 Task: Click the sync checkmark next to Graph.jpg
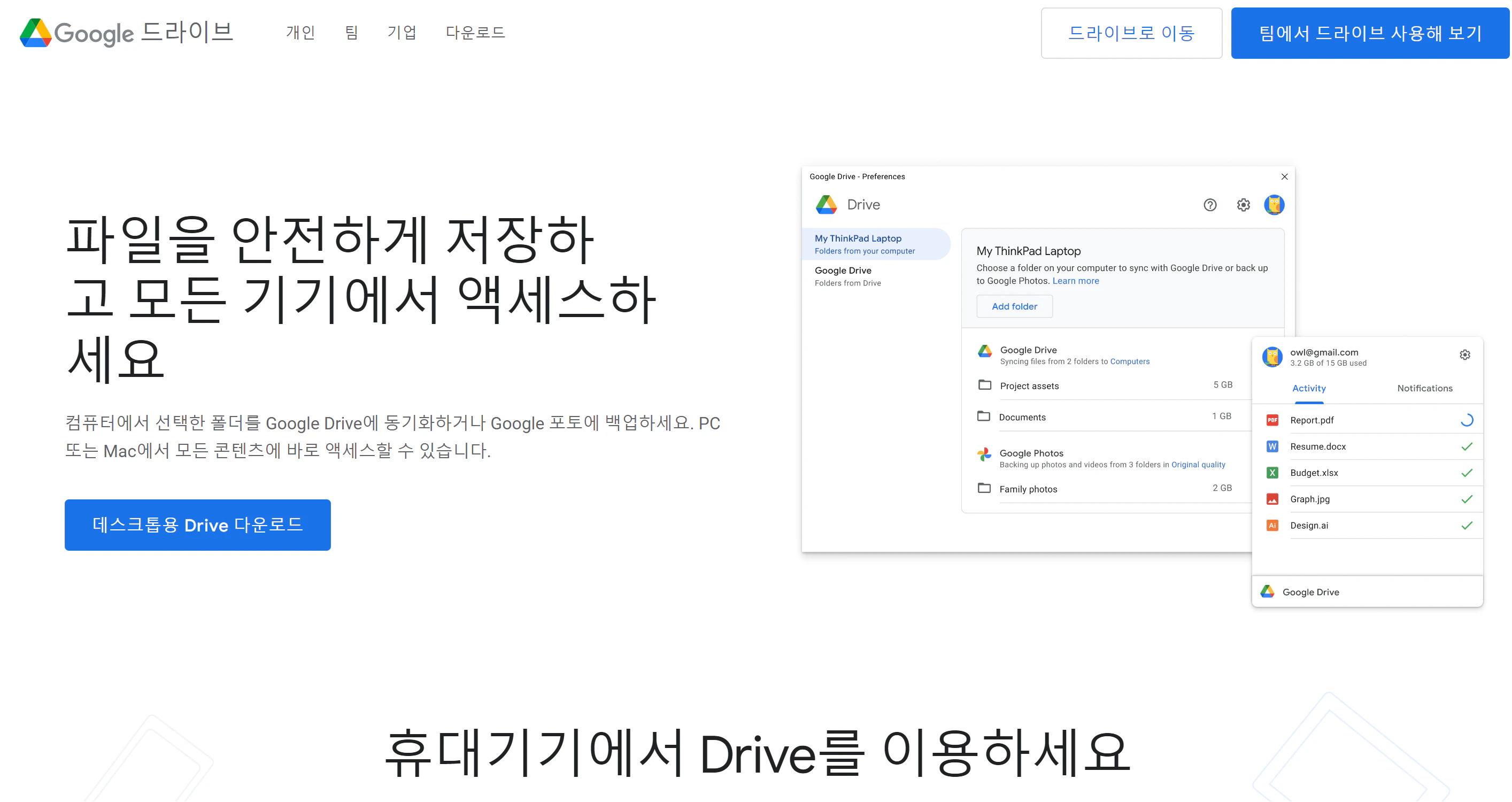1468,498
